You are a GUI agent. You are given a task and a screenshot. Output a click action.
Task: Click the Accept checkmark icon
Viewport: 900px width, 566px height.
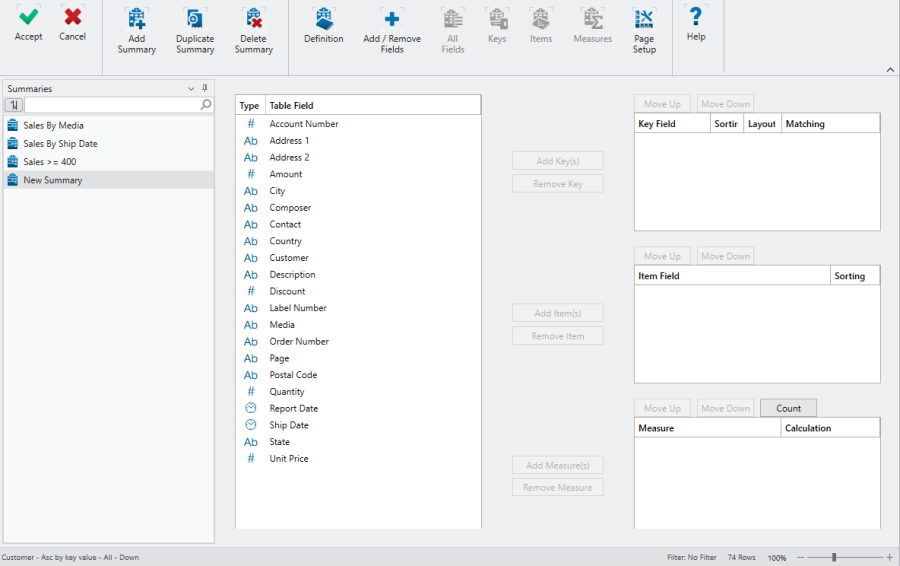(x=28, y=17)
